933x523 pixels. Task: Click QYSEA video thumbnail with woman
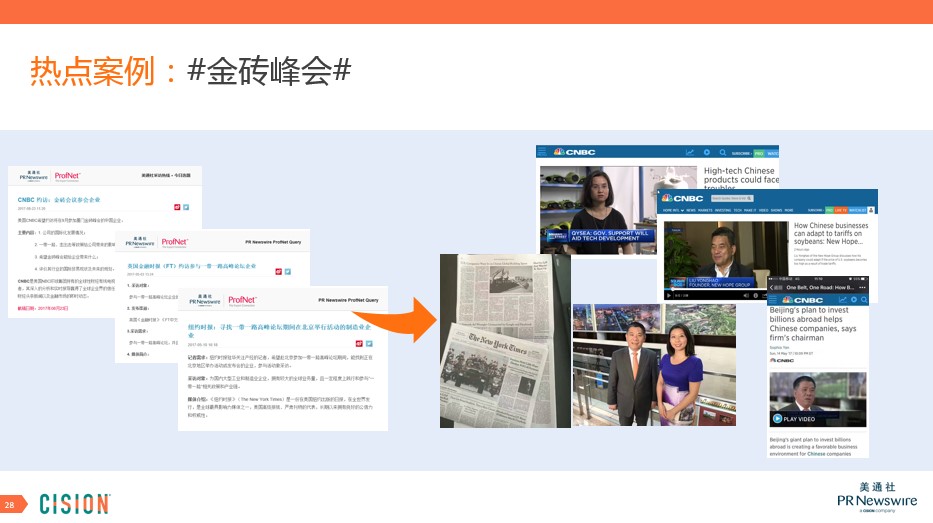pyautogui.click(x=598, y=210)
